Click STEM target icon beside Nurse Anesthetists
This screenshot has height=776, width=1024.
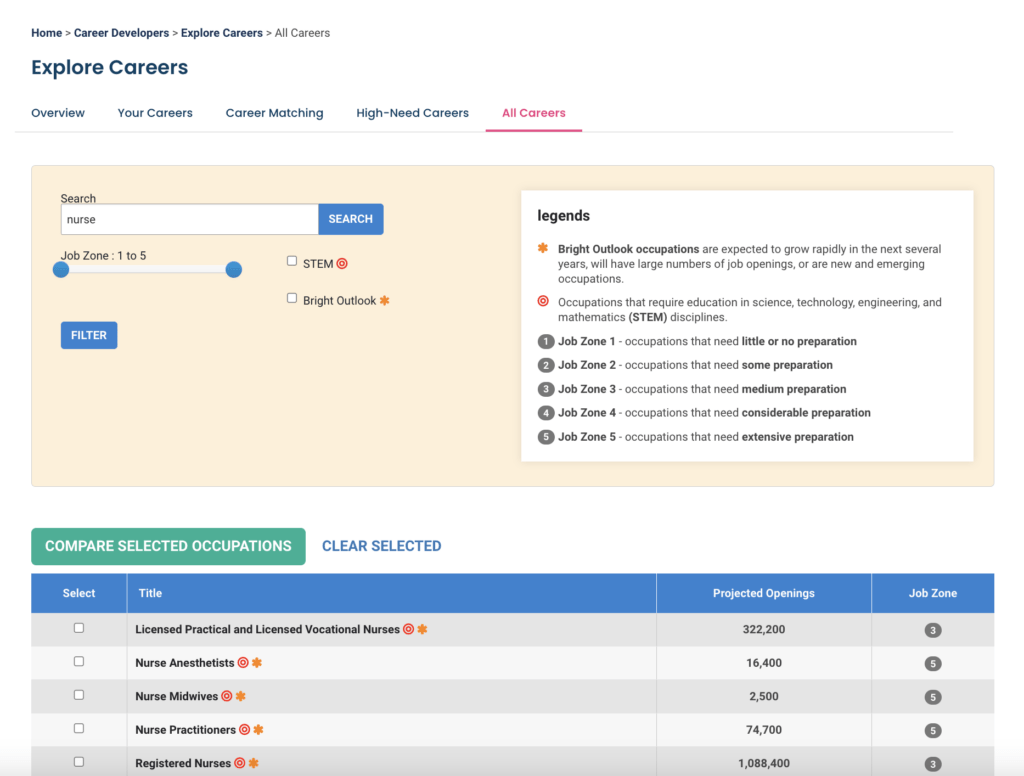243,663
